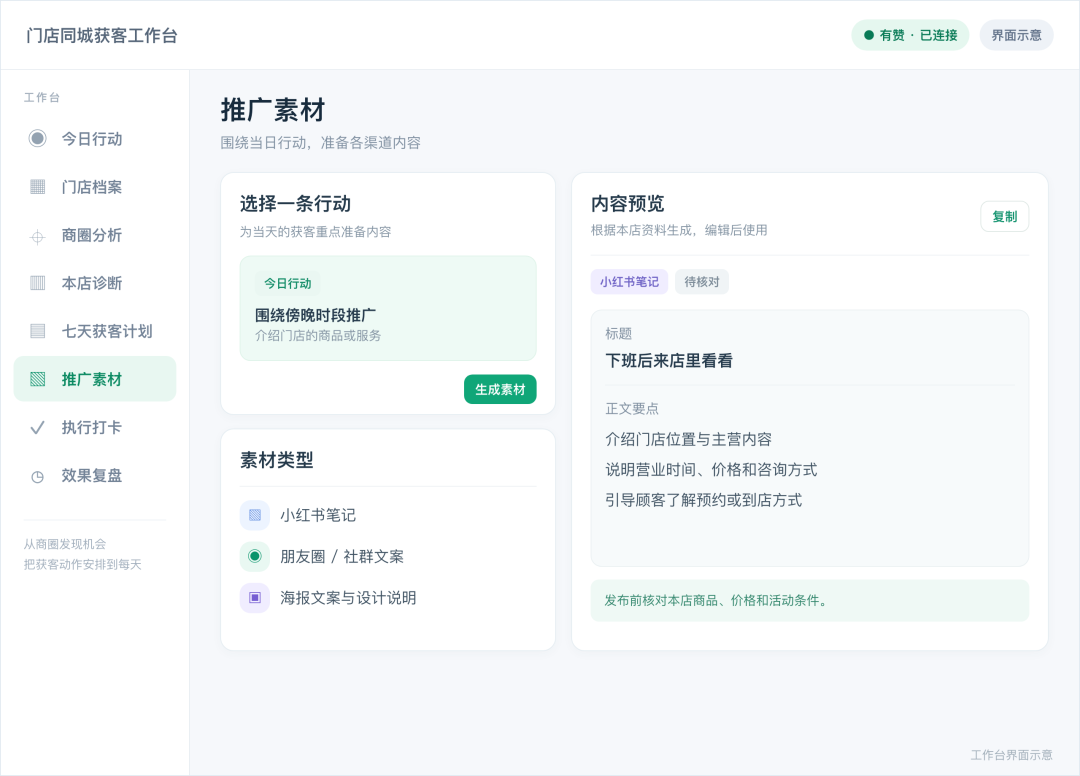1080x776 pixels.
Task: Open 今日行动 in the sidebar
Action: pyautogui.click(x=95, y=138)
